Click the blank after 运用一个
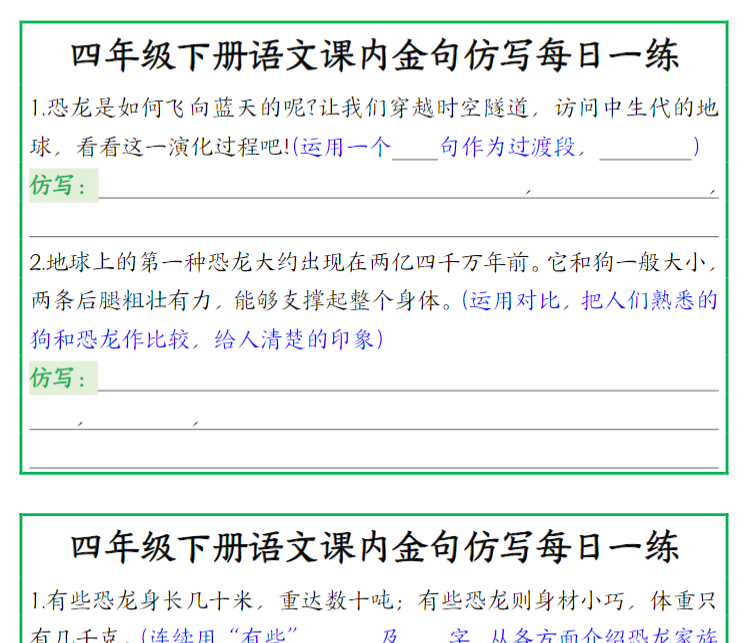Screen dimensions: 747x643 pos(415,148)
